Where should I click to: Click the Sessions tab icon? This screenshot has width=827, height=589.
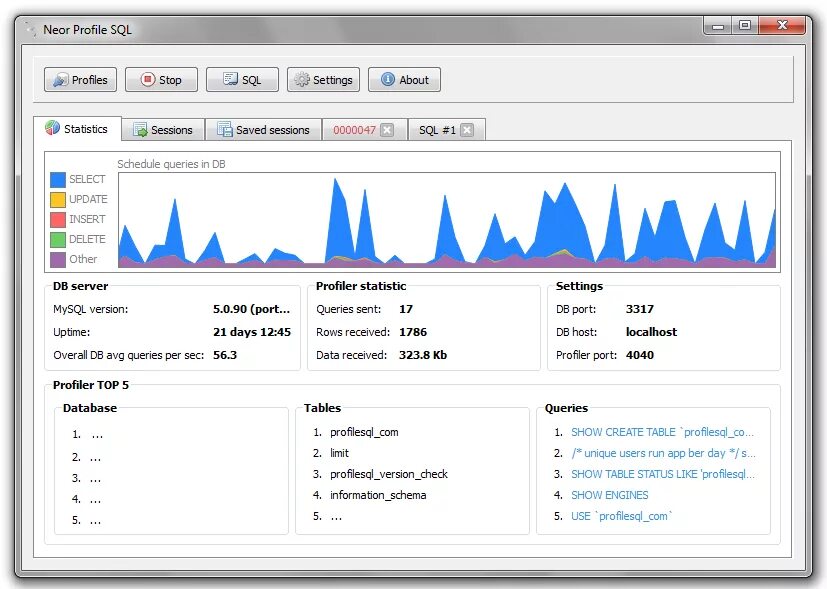coord(140,130)
